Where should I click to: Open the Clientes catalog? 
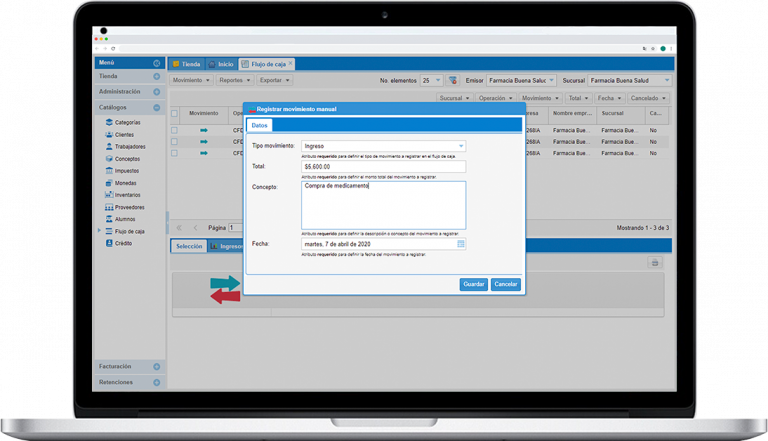pyautogui.click(x=124, y=134)
